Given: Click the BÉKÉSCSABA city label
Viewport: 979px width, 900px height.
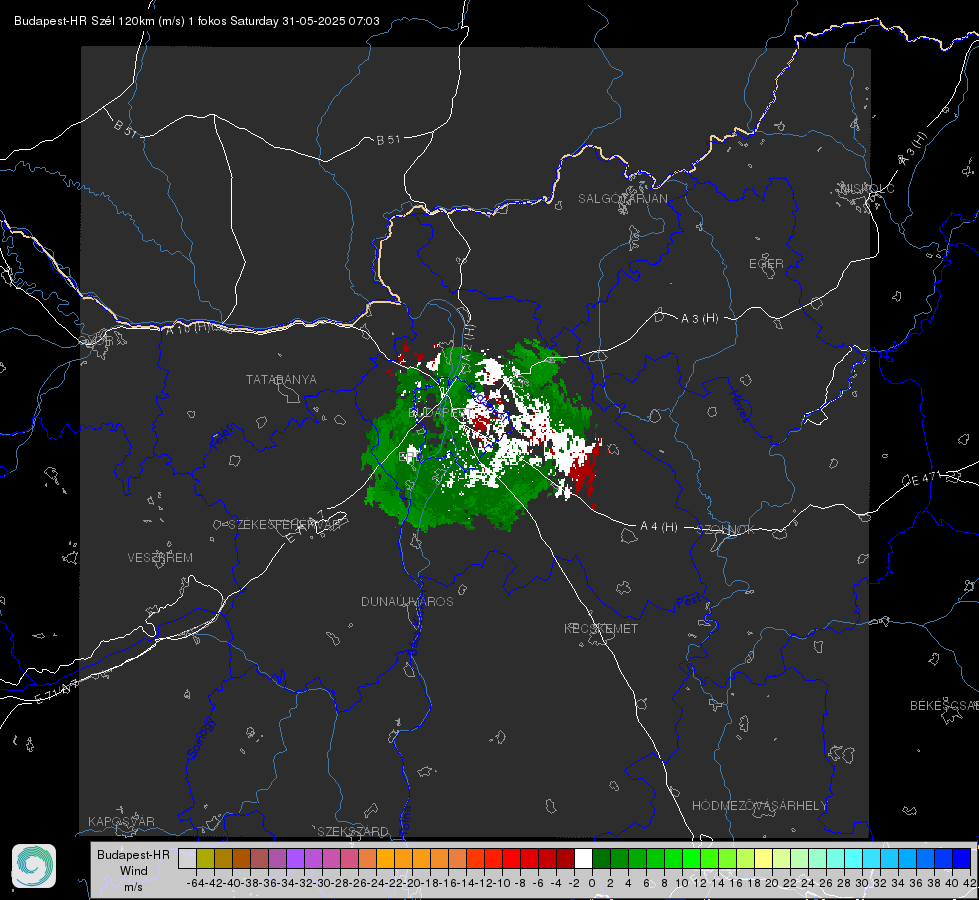Looking at the screenshot, I should pyautogui.click(x=944, y=705).
